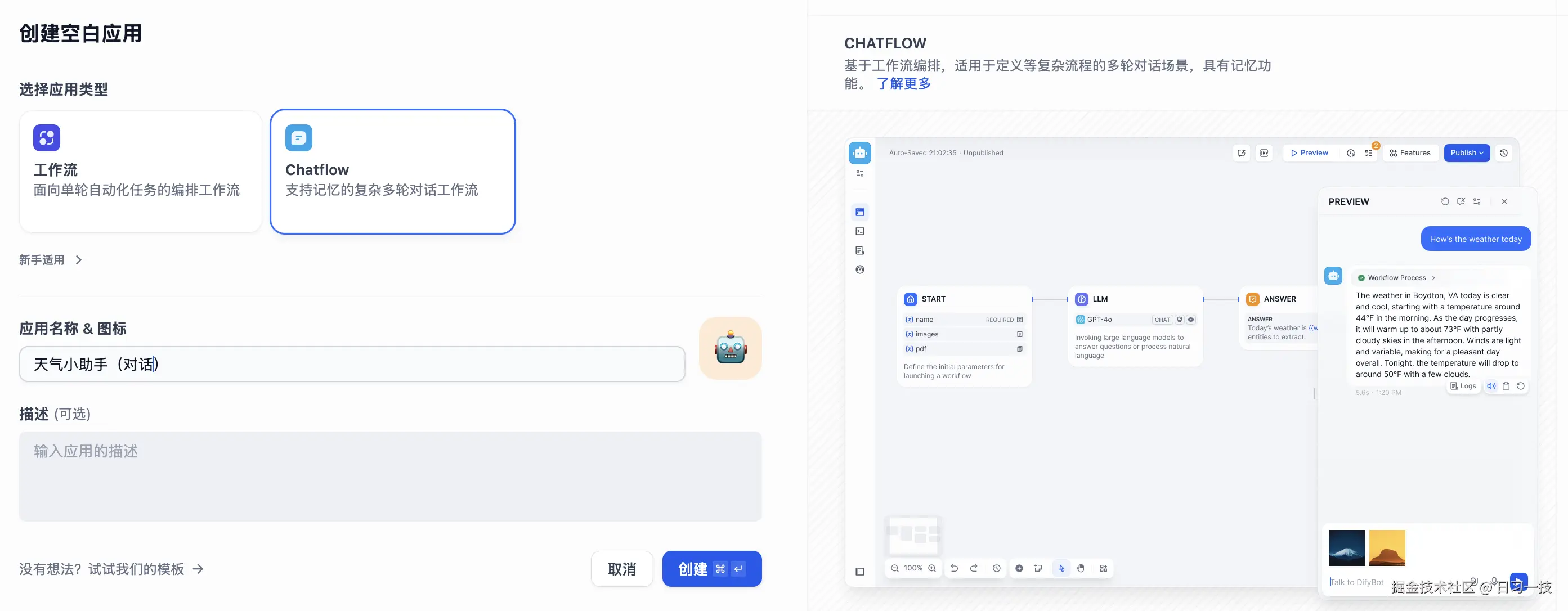Expand the 新手适用 section
The width and height of the screenshot is (1568, 611).
click(51, 260)
